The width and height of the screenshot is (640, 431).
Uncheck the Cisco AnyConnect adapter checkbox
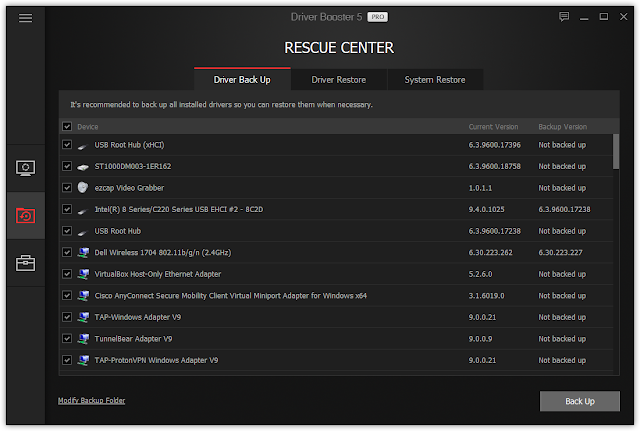pyautogui.click(x=67, y=295)
